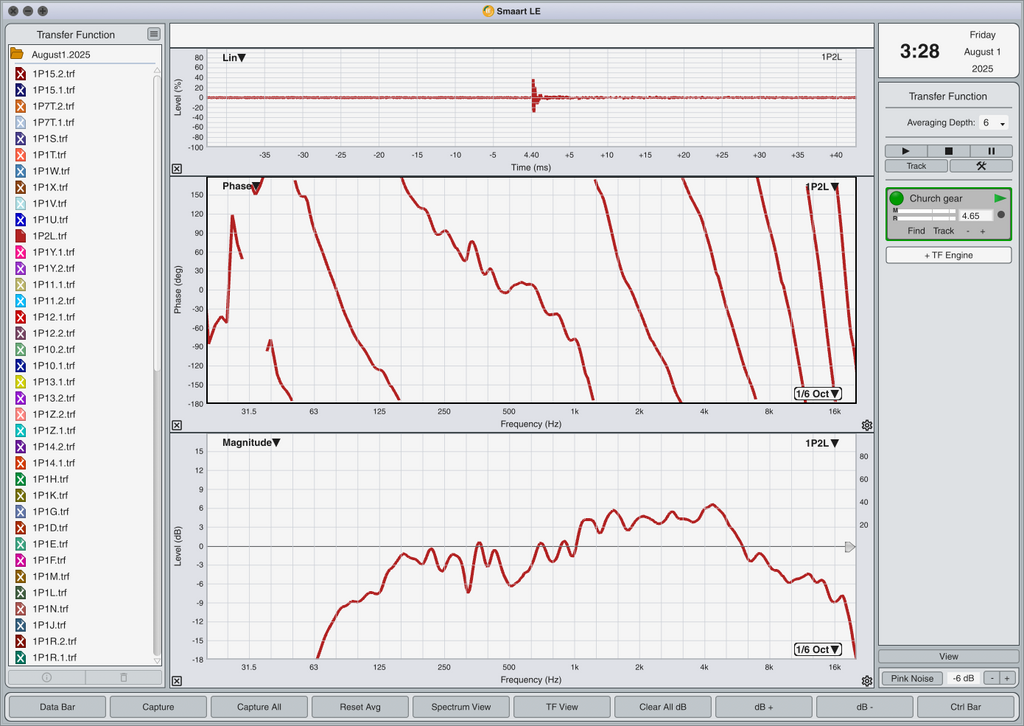
Task: Click the View button in right panel
Action: (x=948, y=656)
